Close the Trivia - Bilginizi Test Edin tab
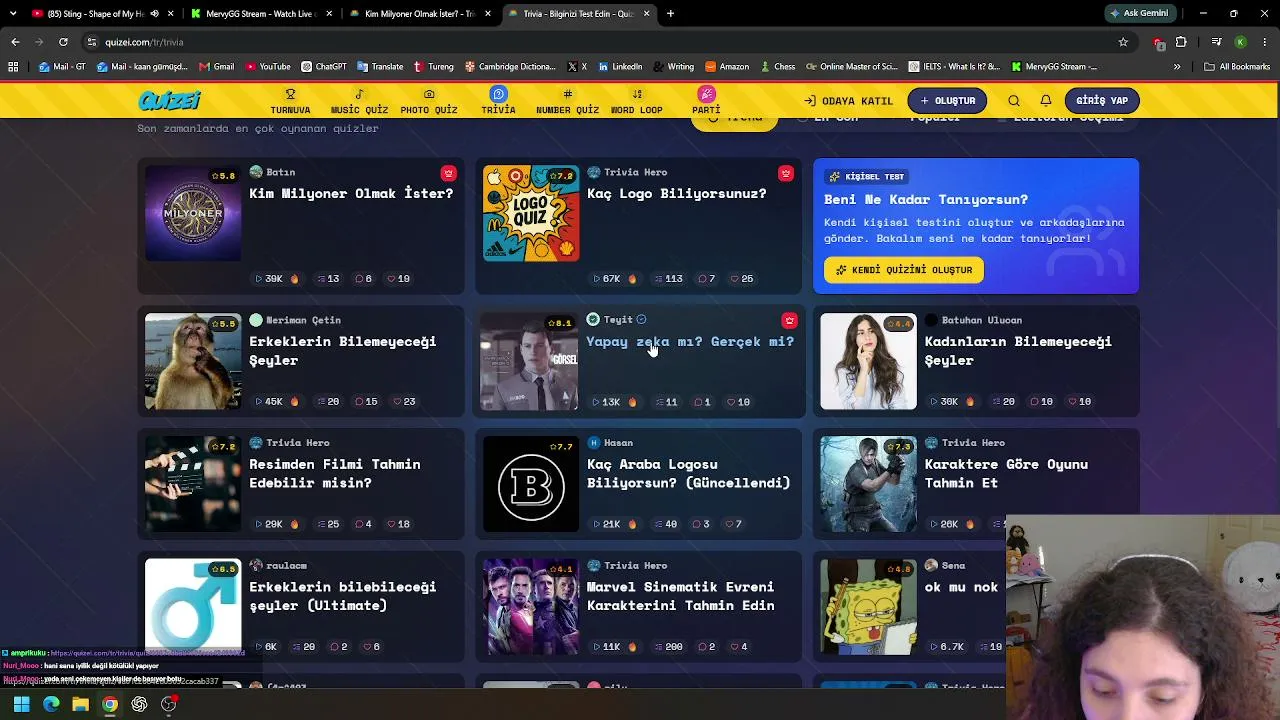 [646, 14]
